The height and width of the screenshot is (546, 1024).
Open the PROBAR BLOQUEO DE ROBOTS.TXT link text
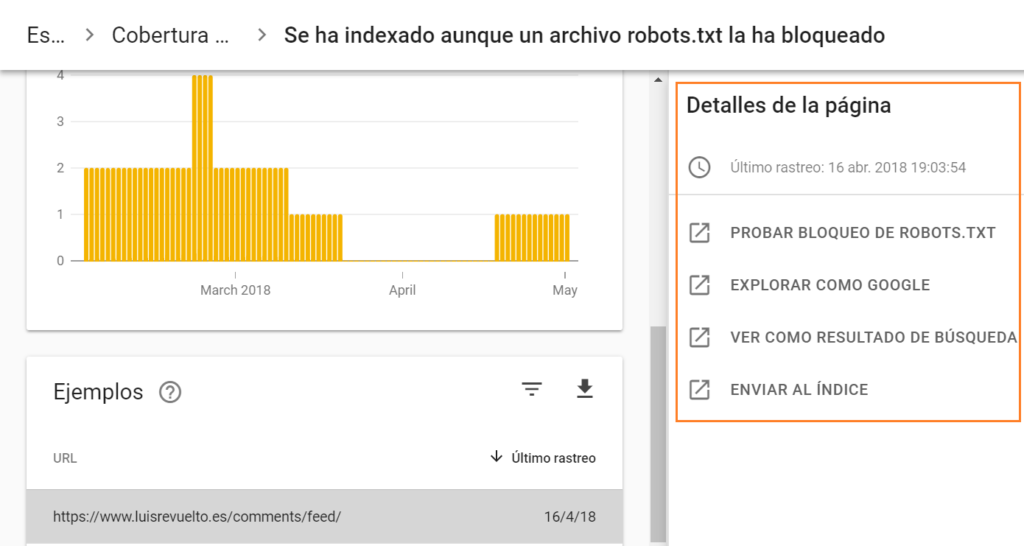(x=863, y=233)
